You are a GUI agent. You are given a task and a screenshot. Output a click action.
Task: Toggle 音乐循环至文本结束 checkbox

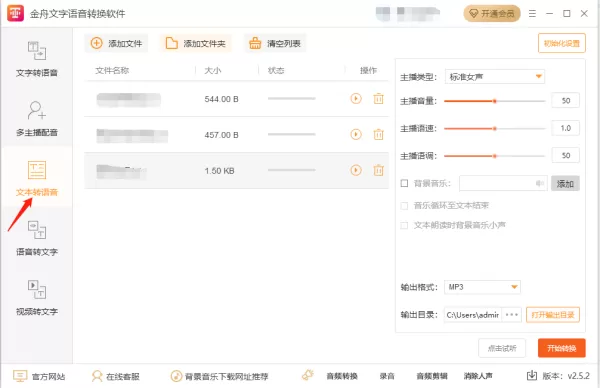(404, 206)
